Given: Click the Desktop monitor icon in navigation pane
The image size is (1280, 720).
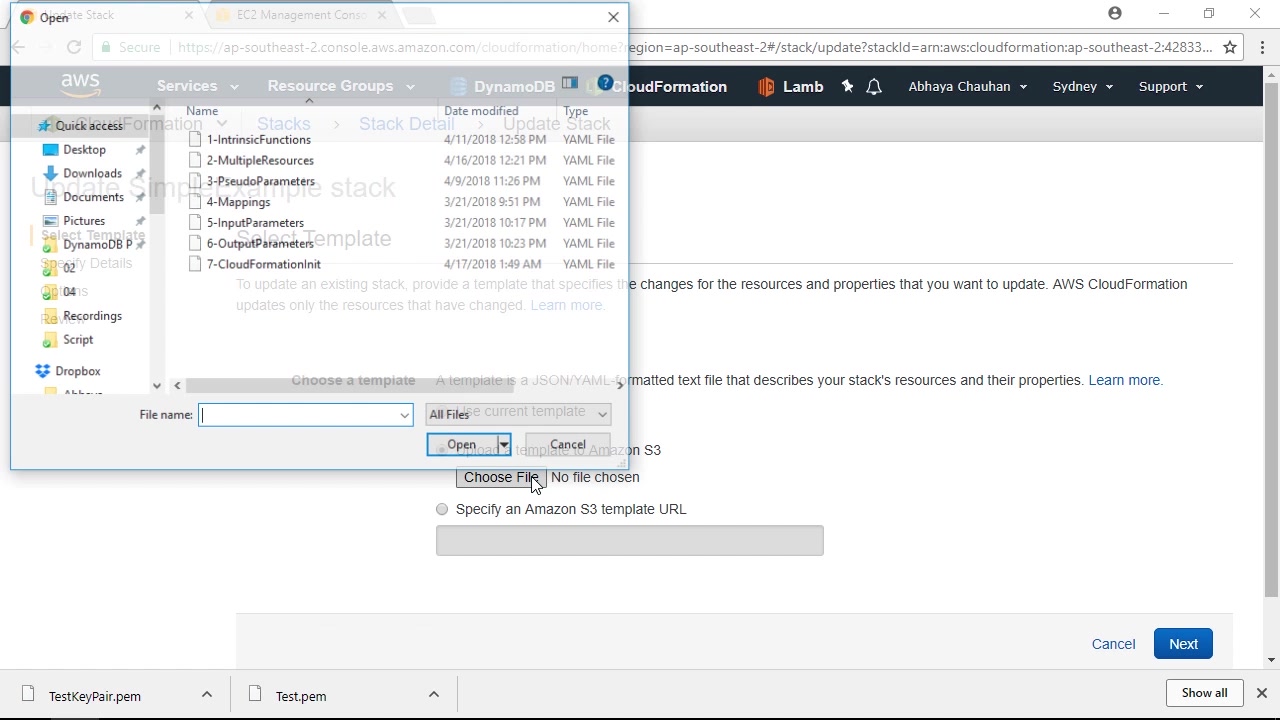Looking at the screenshot, I should point(51,150).
